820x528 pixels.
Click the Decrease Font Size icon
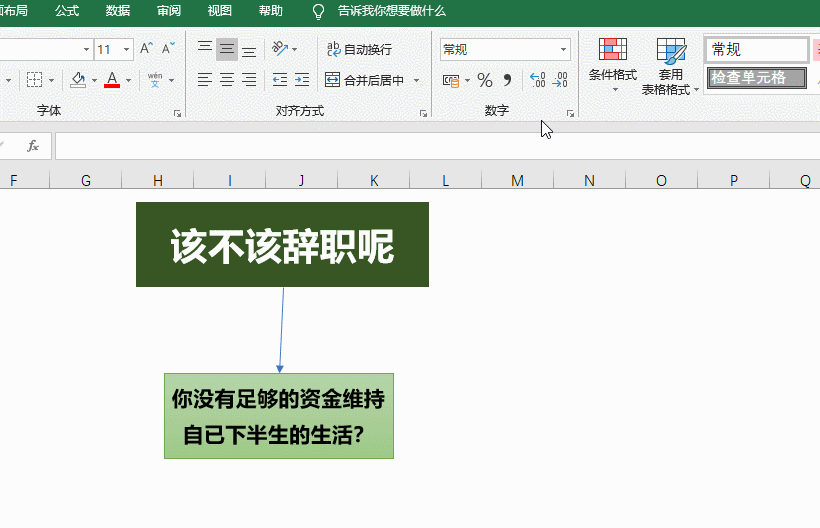coord(168,49)
